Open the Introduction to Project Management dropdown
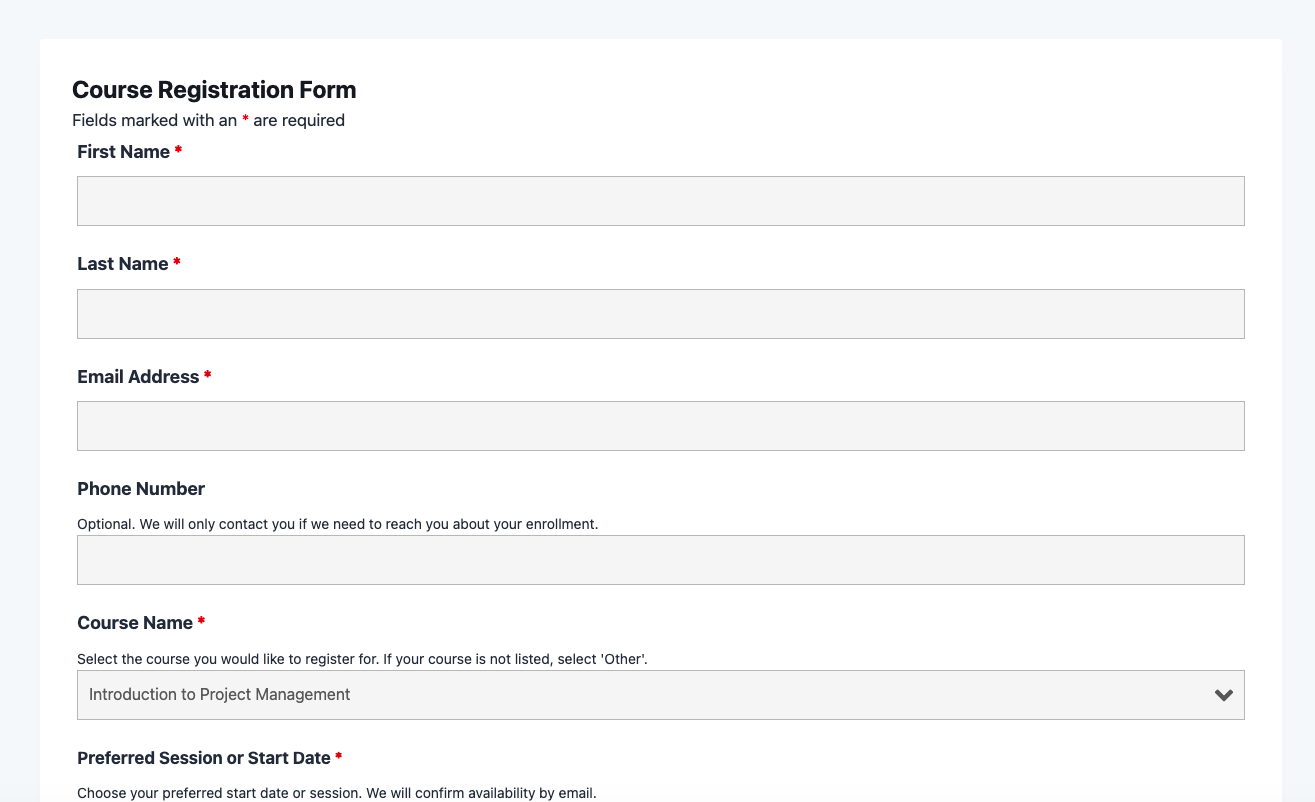Viewport: 1315px width, 802px height. point(640,695)
